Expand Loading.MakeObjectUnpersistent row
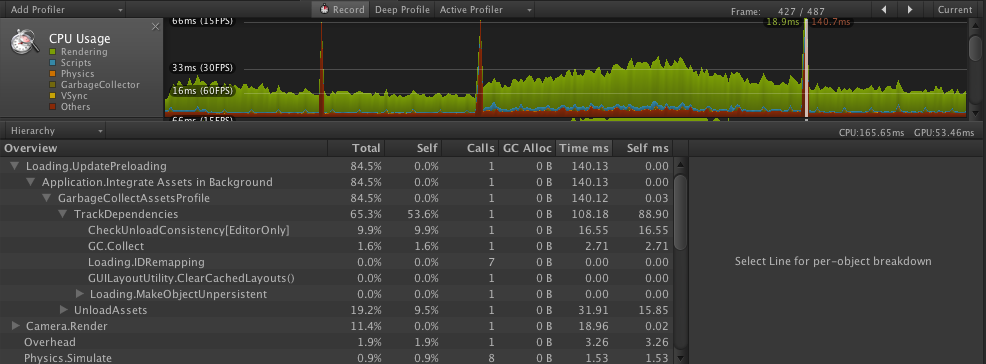This screenshot has height=364, width=986. pos(80,294)
